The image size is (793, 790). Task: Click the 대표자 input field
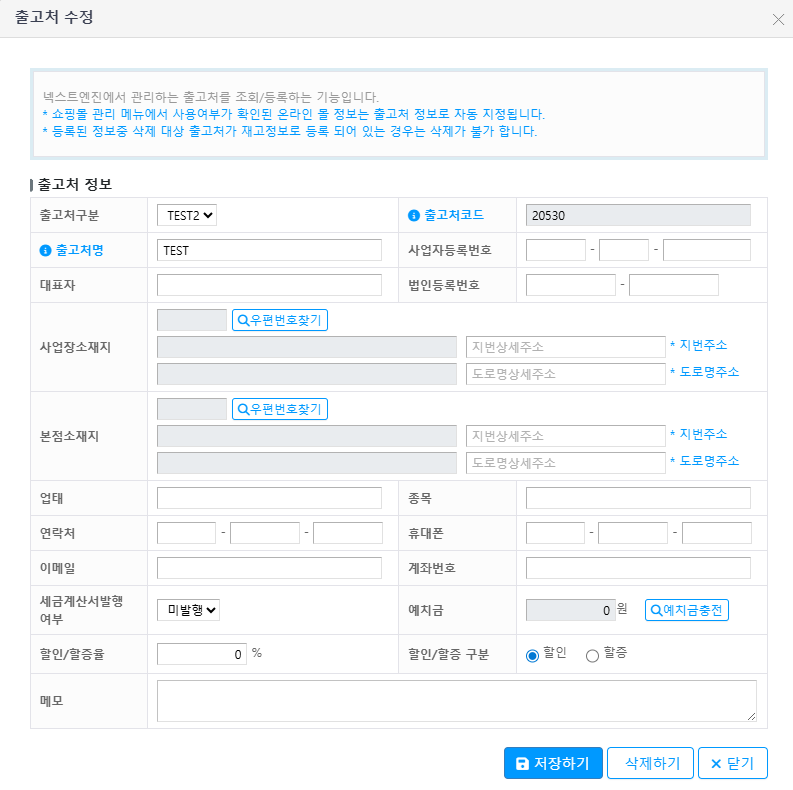pyautogui.click(x=269, y=285)
